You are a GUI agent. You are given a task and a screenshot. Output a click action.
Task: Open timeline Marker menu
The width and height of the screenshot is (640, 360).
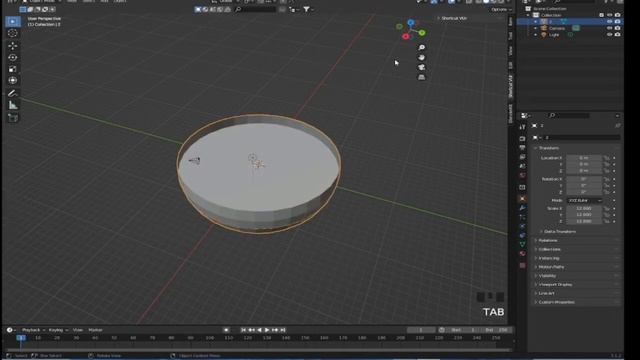(96, 330)
